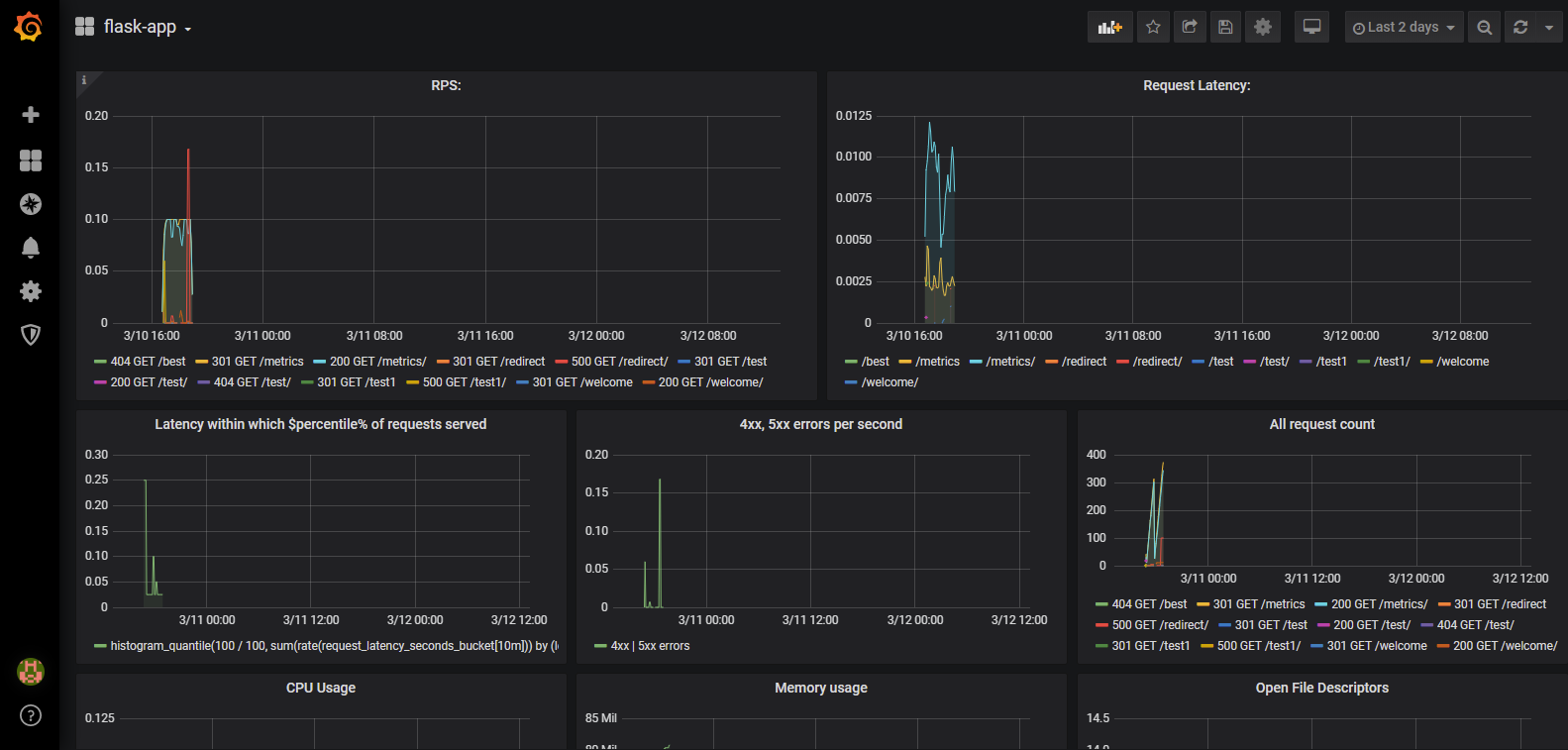Open the Dashboards grid icon in sidebar
The width and height of the screenshot is (1568, 750).
(x=31, y=161)
